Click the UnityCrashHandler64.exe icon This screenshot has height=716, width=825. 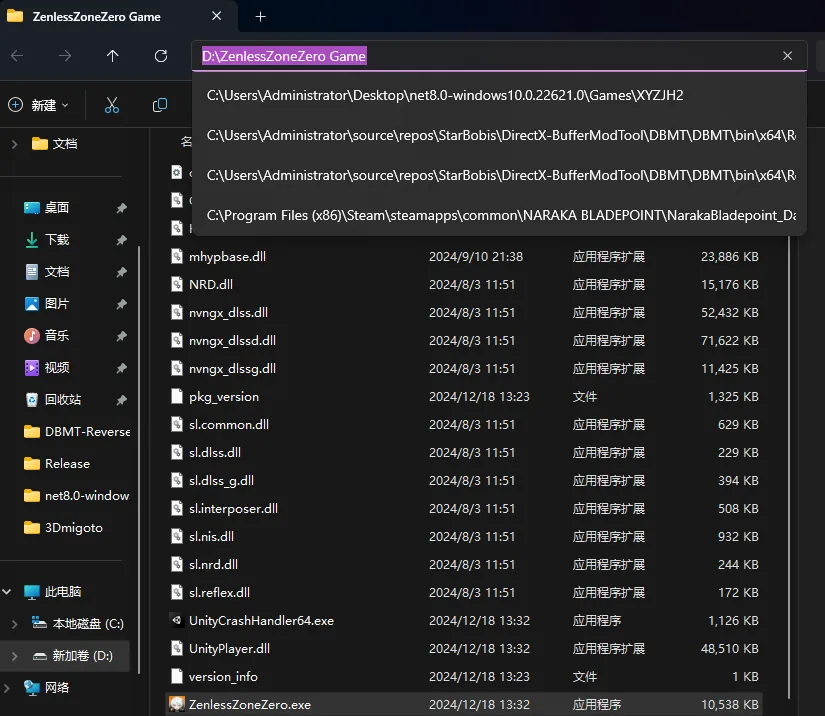[x=177, y=620]
